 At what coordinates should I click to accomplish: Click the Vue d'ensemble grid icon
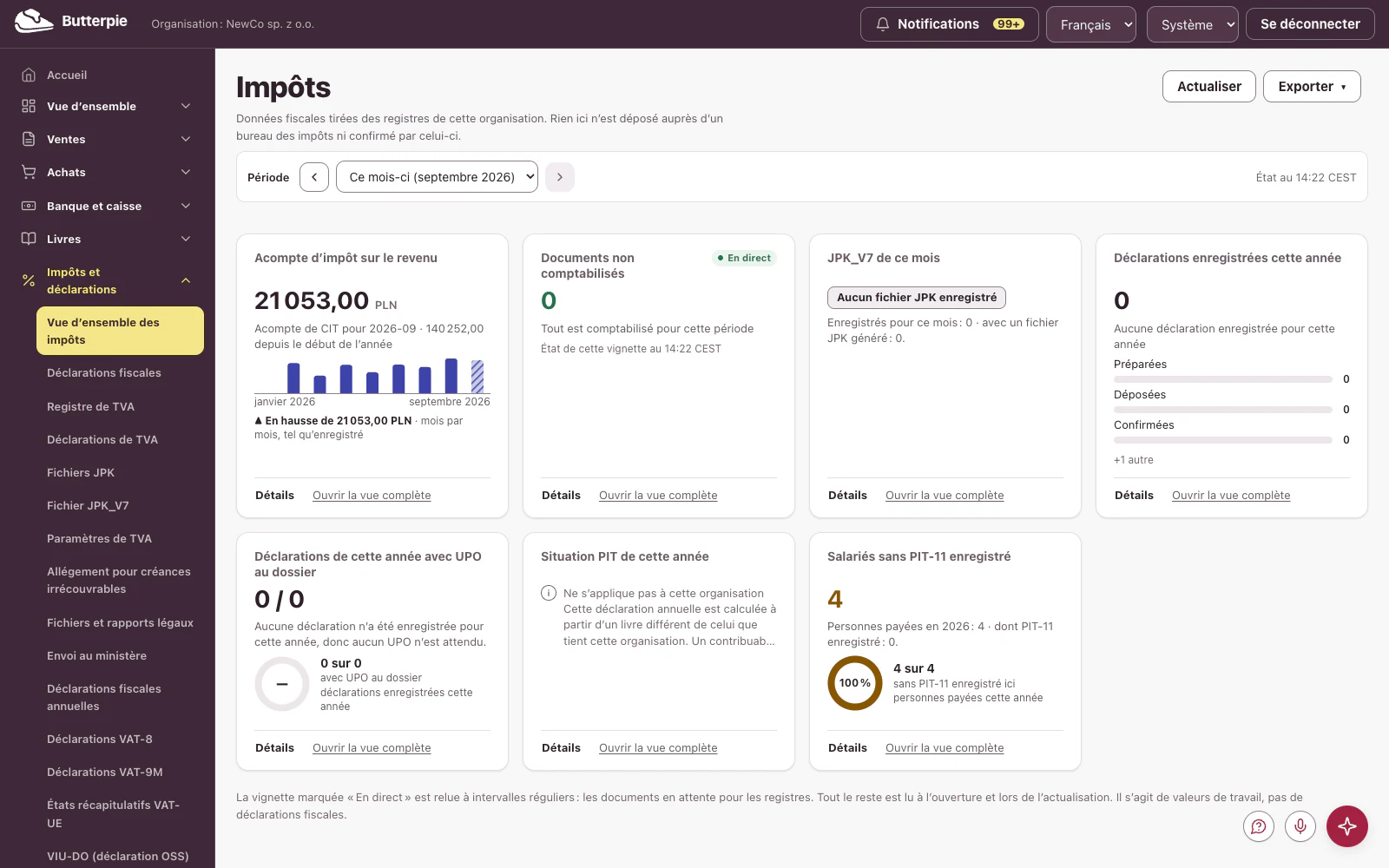(29, 106)
